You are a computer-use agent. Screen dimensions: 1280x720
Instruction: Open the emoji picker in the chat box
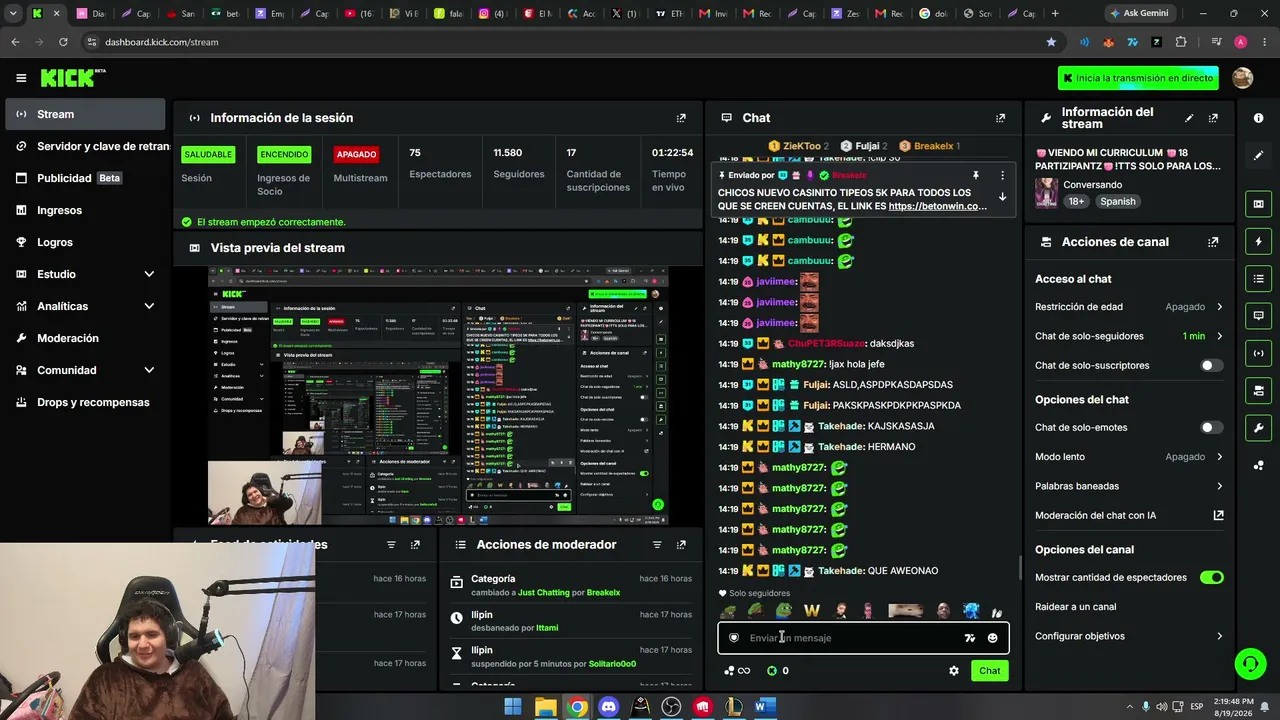pyautogui.click(x=992, y=638)
